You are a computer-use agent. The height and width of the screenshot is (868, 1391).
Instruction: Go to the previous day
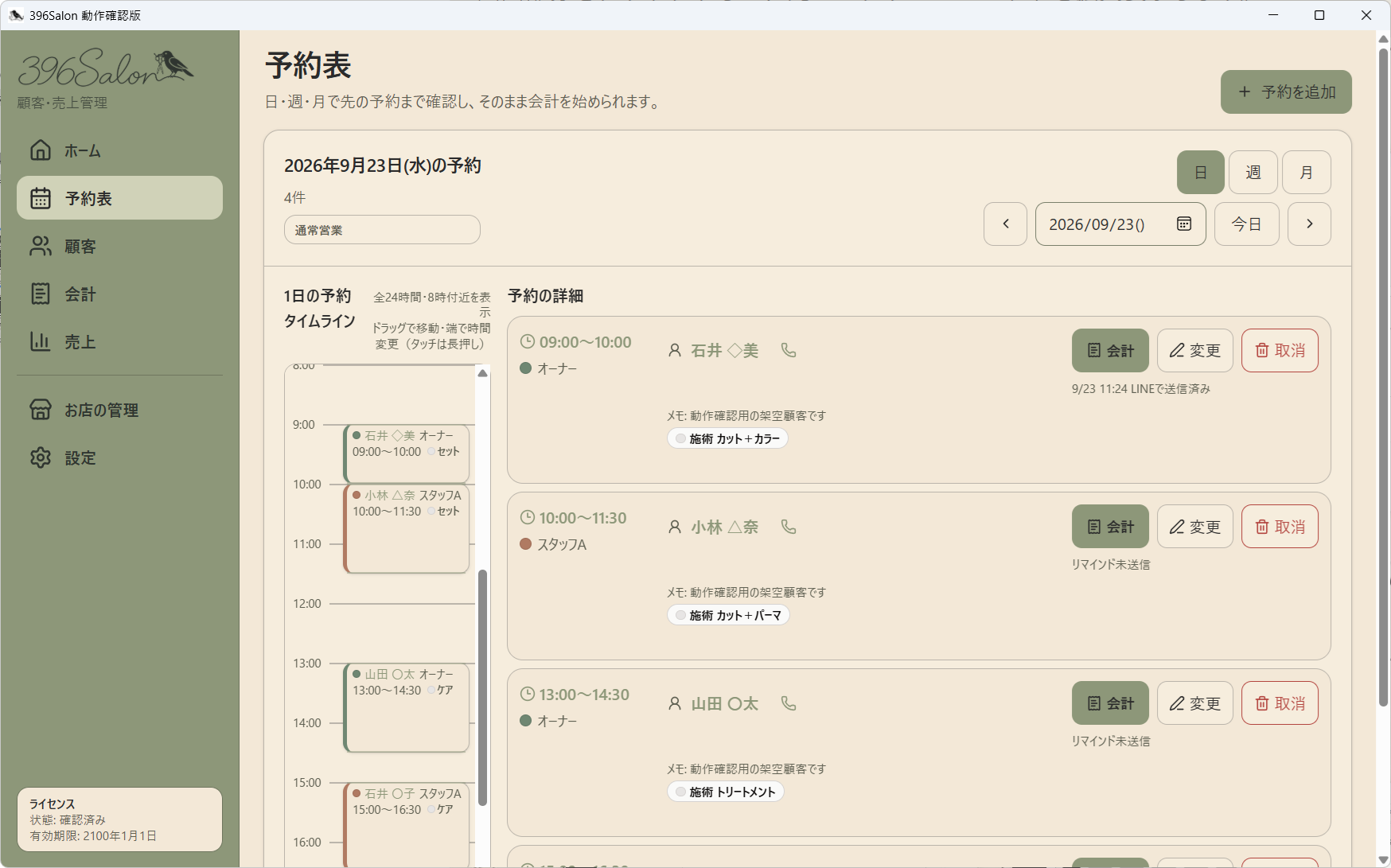tap(1005, 224)
